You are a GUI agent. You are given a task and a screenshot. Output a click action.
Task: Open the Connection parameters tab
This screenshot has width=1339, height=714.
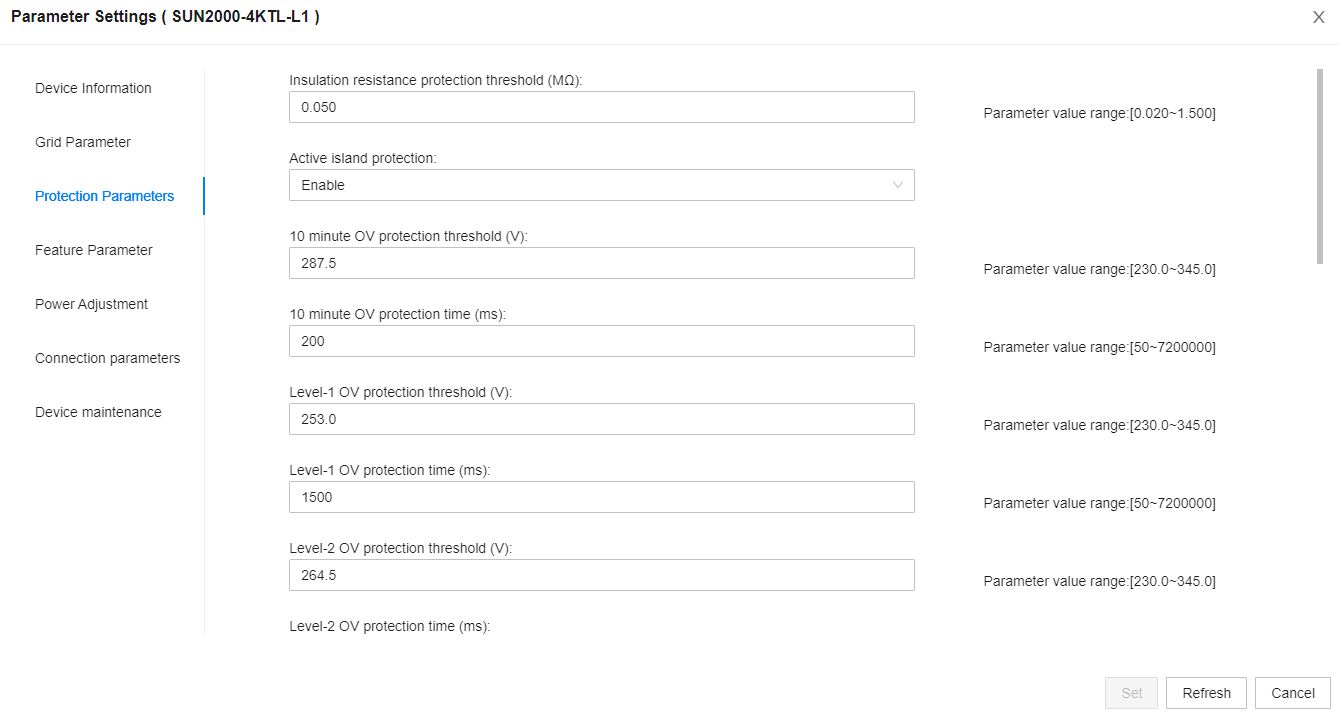(108, 358)
